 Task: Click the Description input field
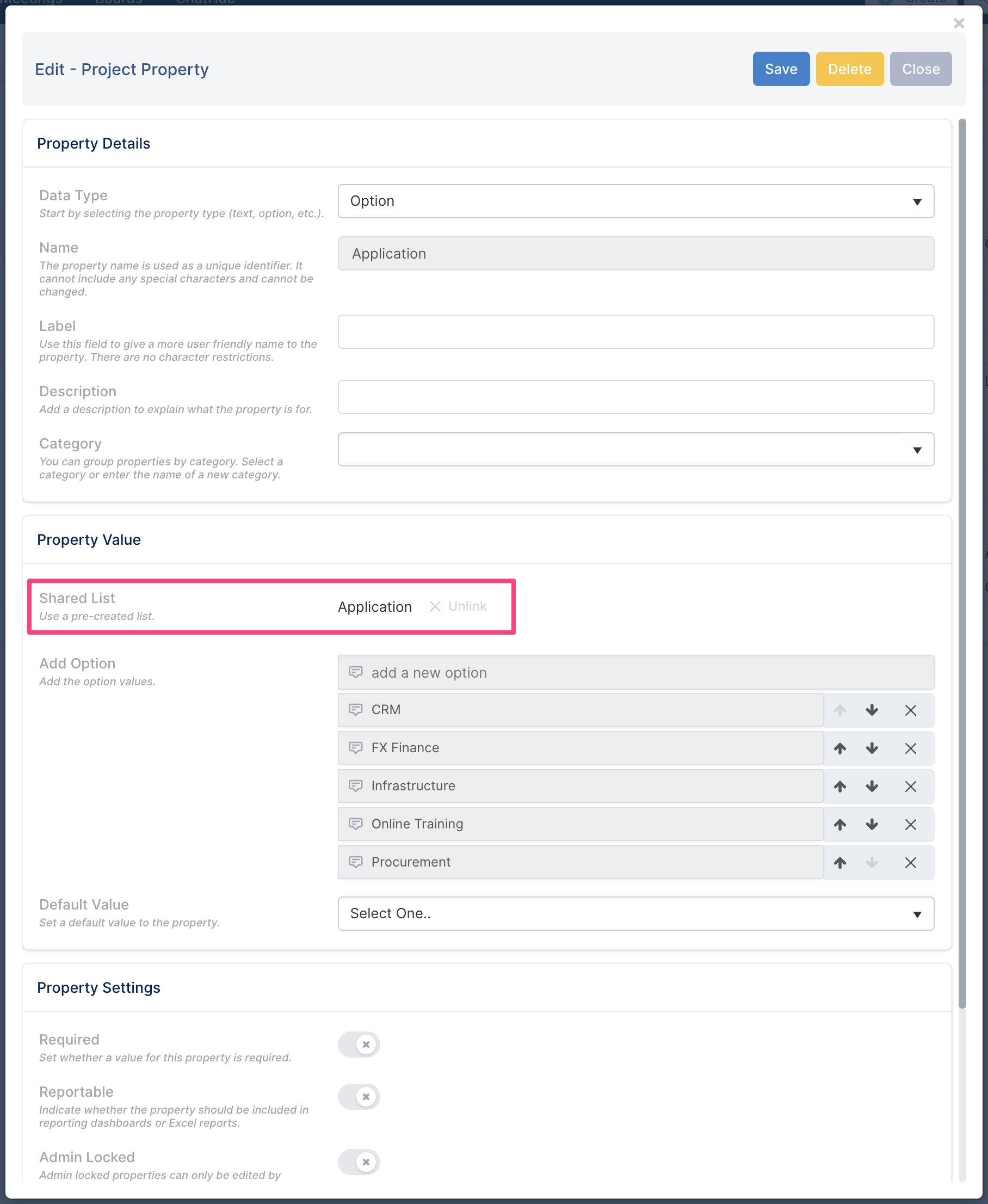click(x=635, y=397)
